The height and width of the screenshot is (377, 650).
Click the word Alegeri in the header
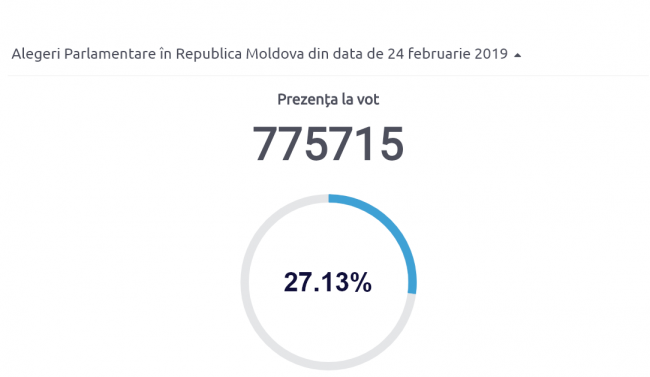[36, 54]
